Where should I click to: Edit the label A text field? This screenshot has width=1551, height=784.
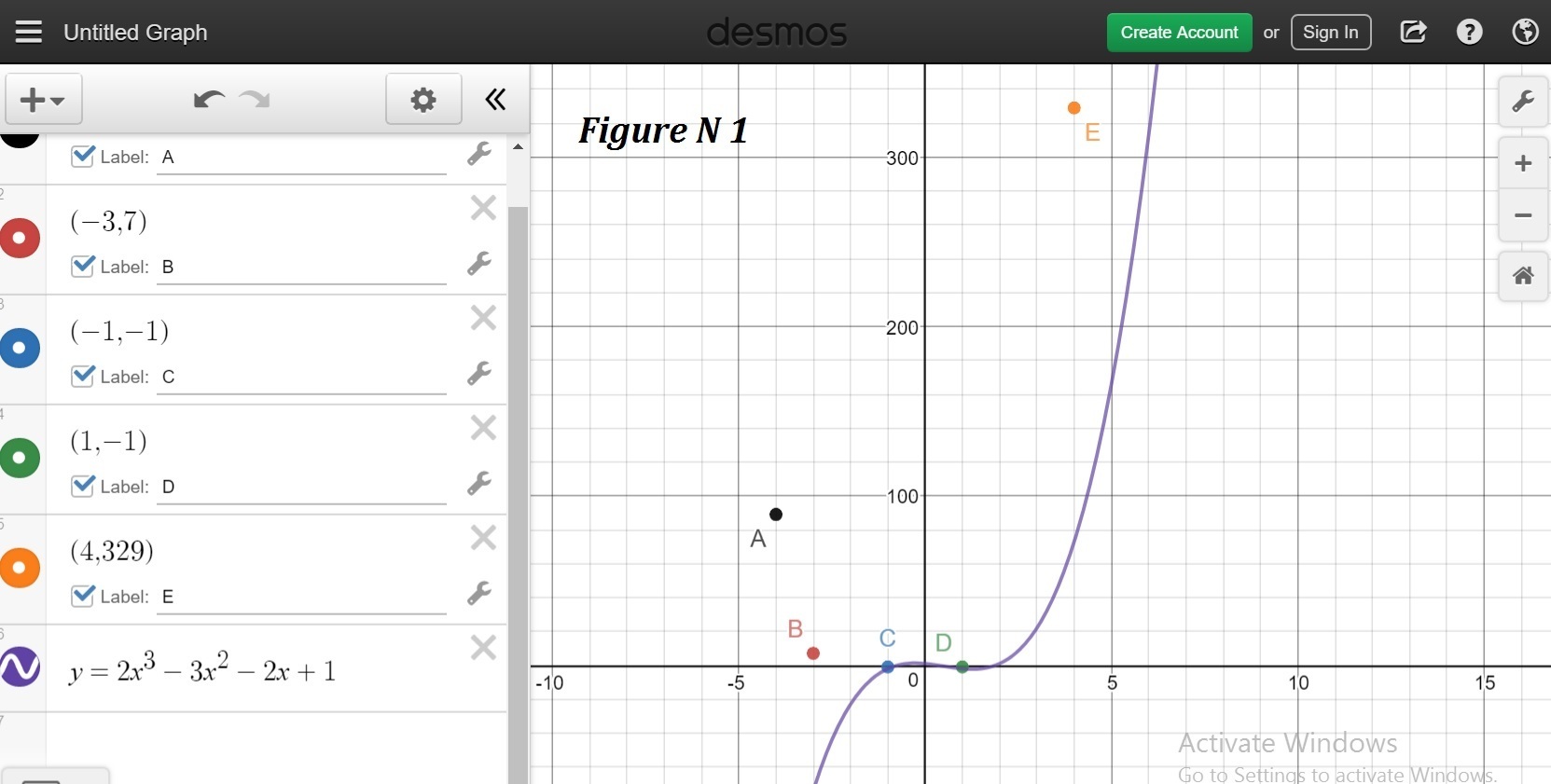click(301, 158)
